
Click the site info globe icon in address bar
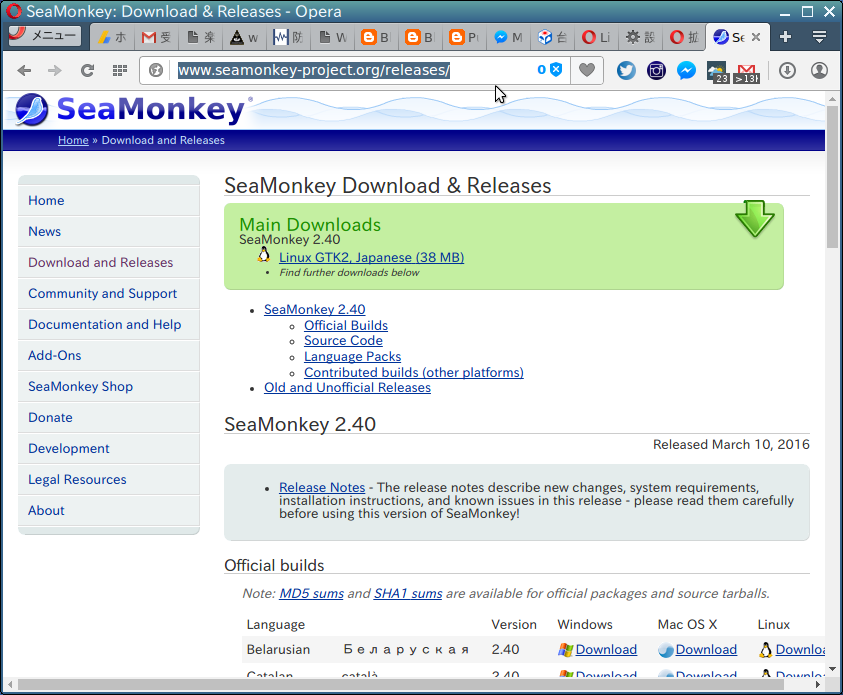(156, 70)
